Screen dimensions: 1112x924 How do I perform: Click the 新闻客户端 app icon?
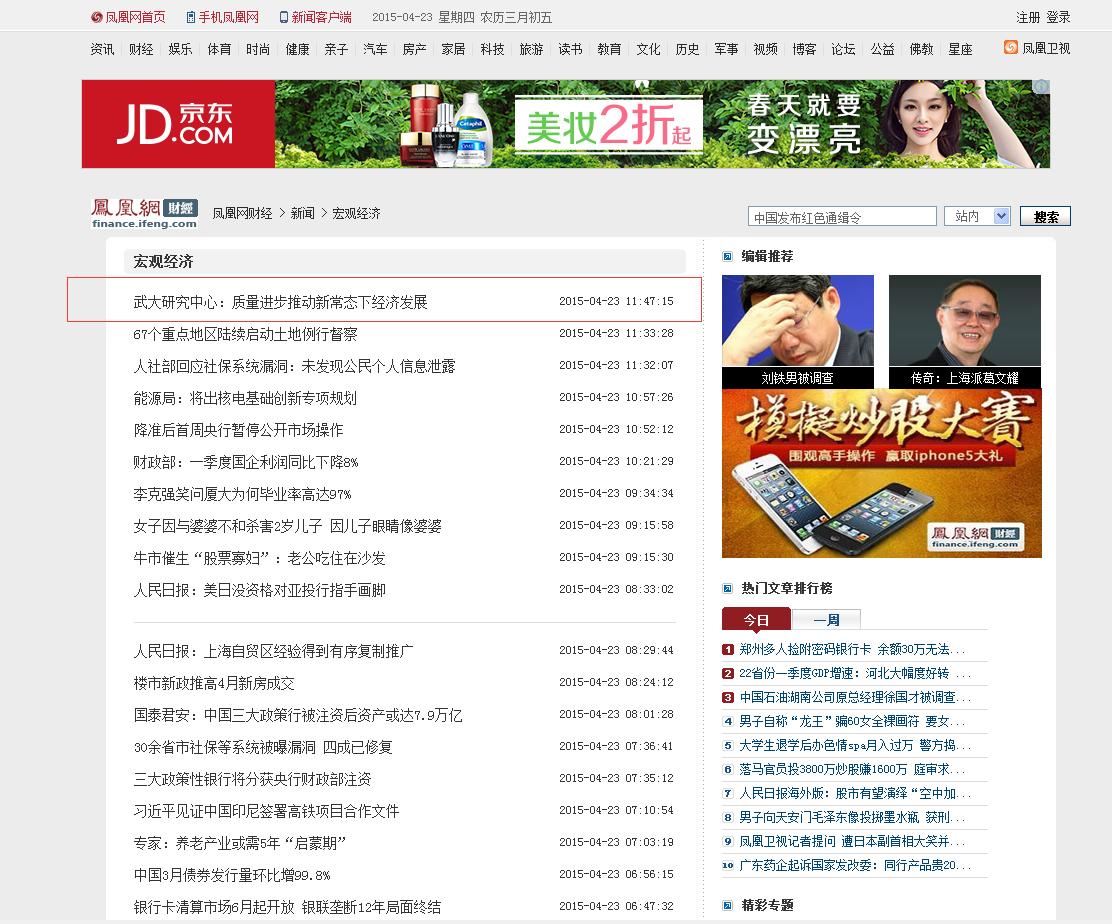pyautogui.click(x=284, y=17)
